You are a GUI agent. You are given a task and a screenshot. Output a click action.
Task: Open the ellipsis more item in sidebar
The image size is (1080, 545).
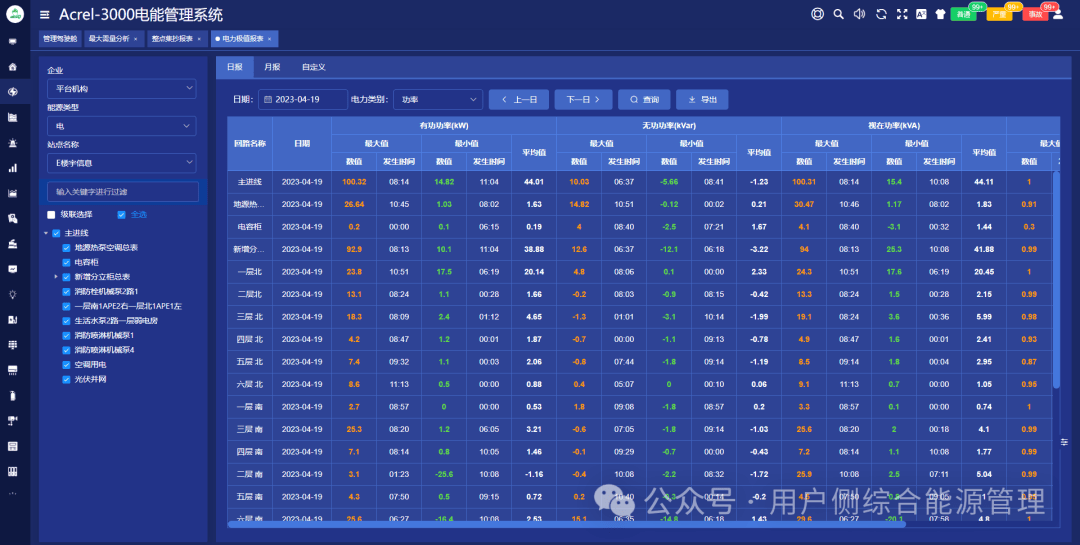pyautogui.click(x=12, y=493)
